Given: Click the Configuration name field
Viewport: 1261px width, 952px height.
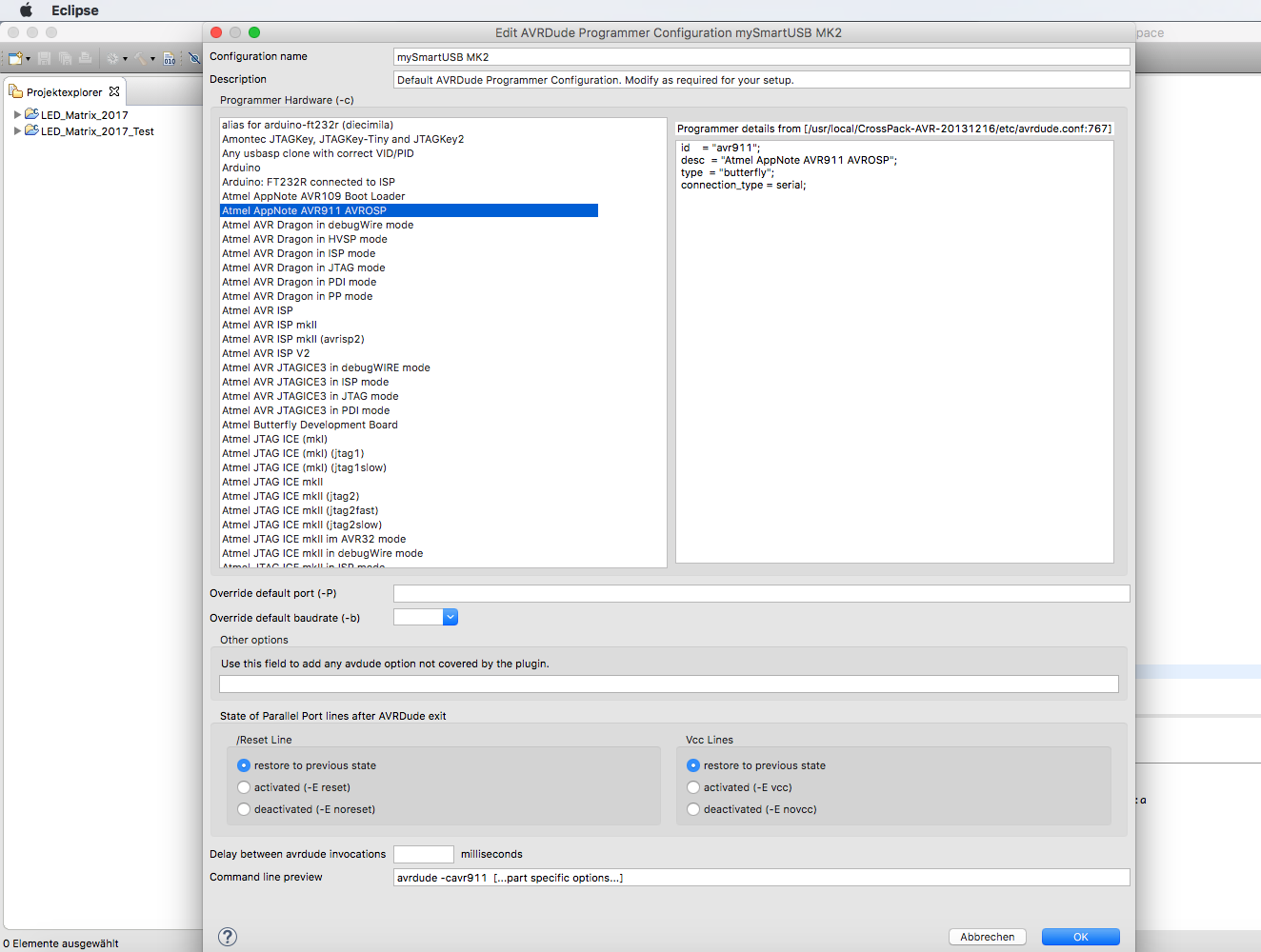Looking at the screenshot, I should [761, 57].
